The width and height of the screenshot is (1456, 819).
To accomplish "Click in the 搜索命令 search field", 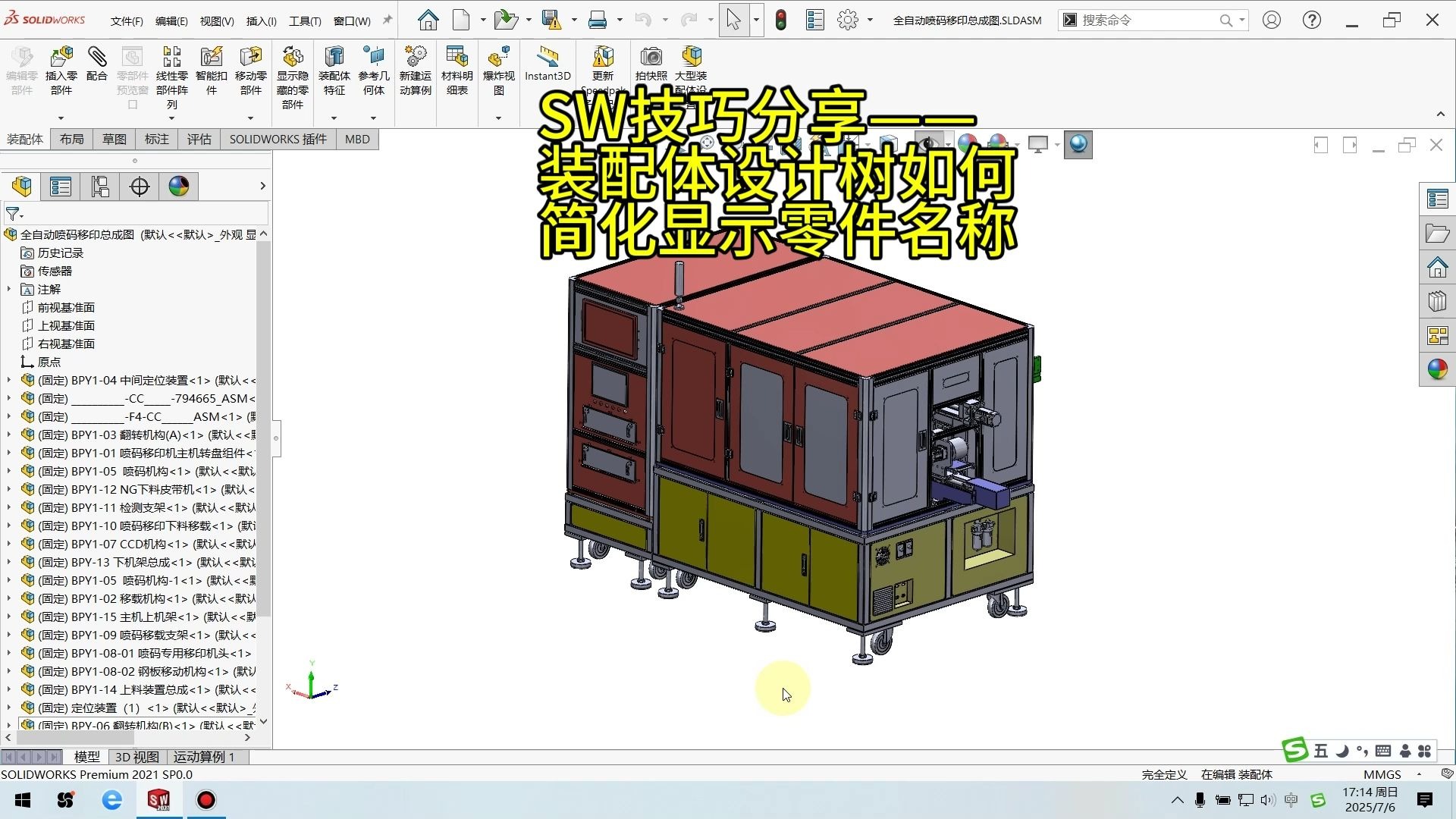I will [1149, 20].
